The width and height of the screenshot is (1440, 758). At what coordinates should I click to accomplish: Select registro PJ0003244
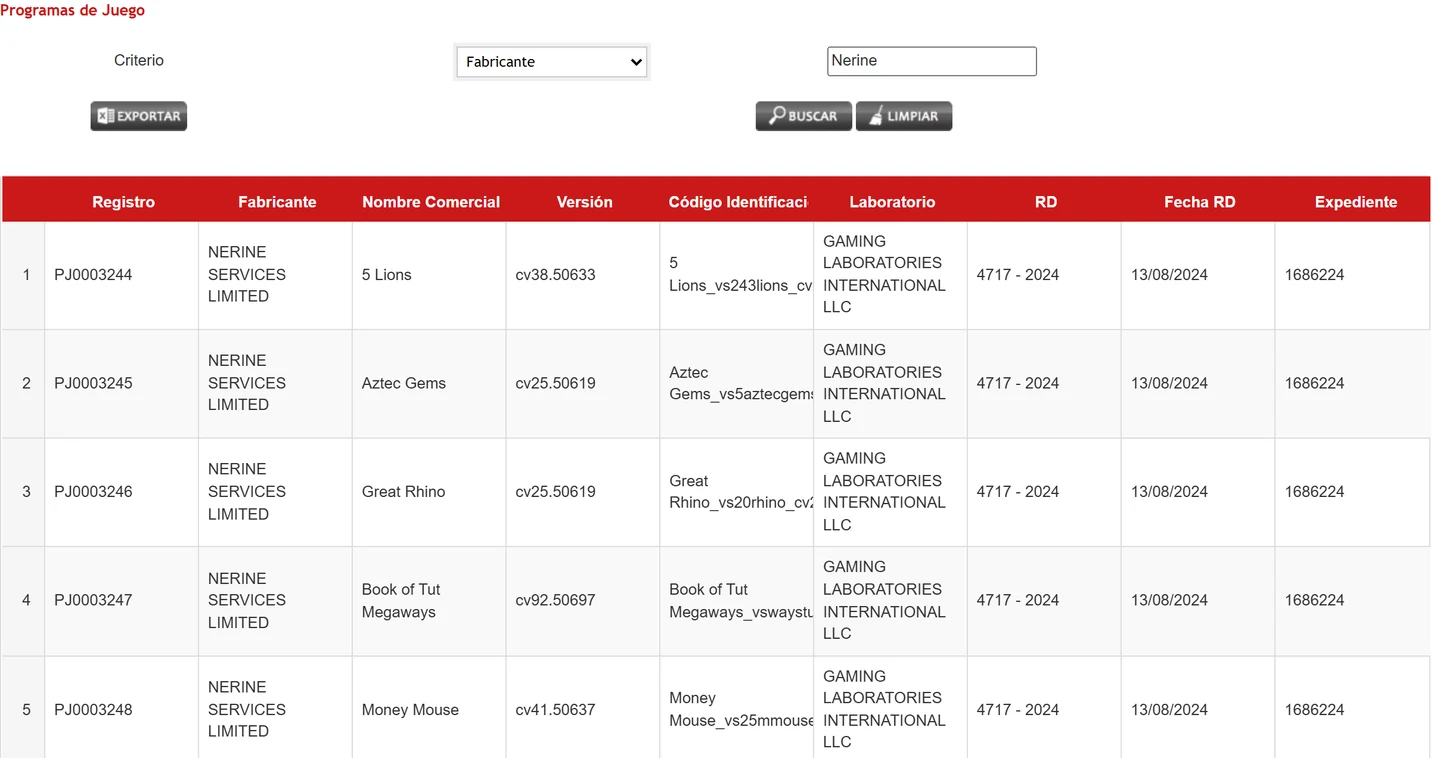click(x=93, y=275)
